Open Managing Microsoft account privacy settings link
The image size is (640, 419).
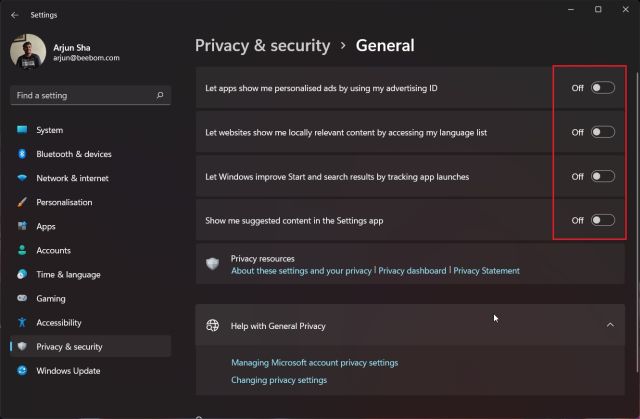314,363
